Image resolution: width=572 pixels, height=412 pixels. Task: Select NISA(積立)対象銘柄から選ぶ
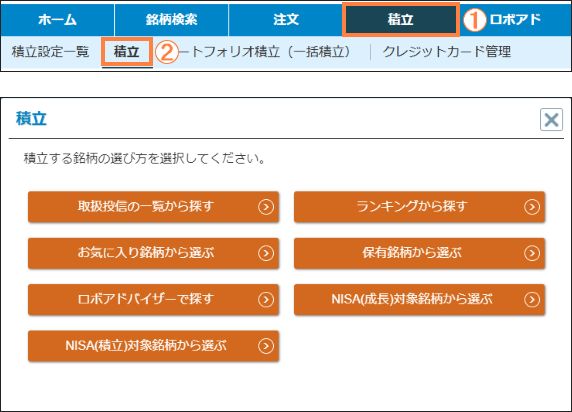[154, 346]
